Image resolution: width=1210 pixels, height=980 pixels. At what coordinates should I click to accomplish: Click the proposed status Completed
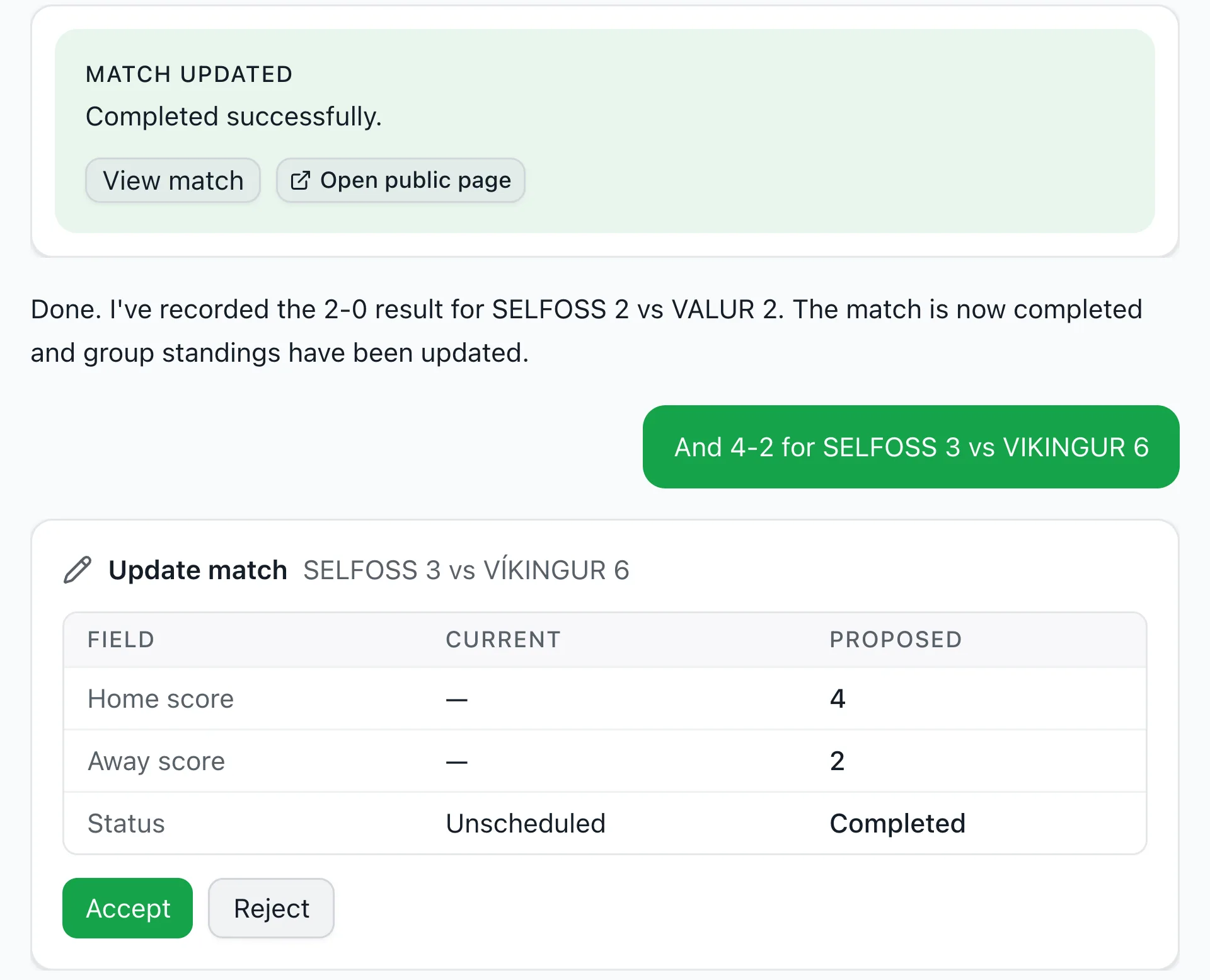(897, 824)
